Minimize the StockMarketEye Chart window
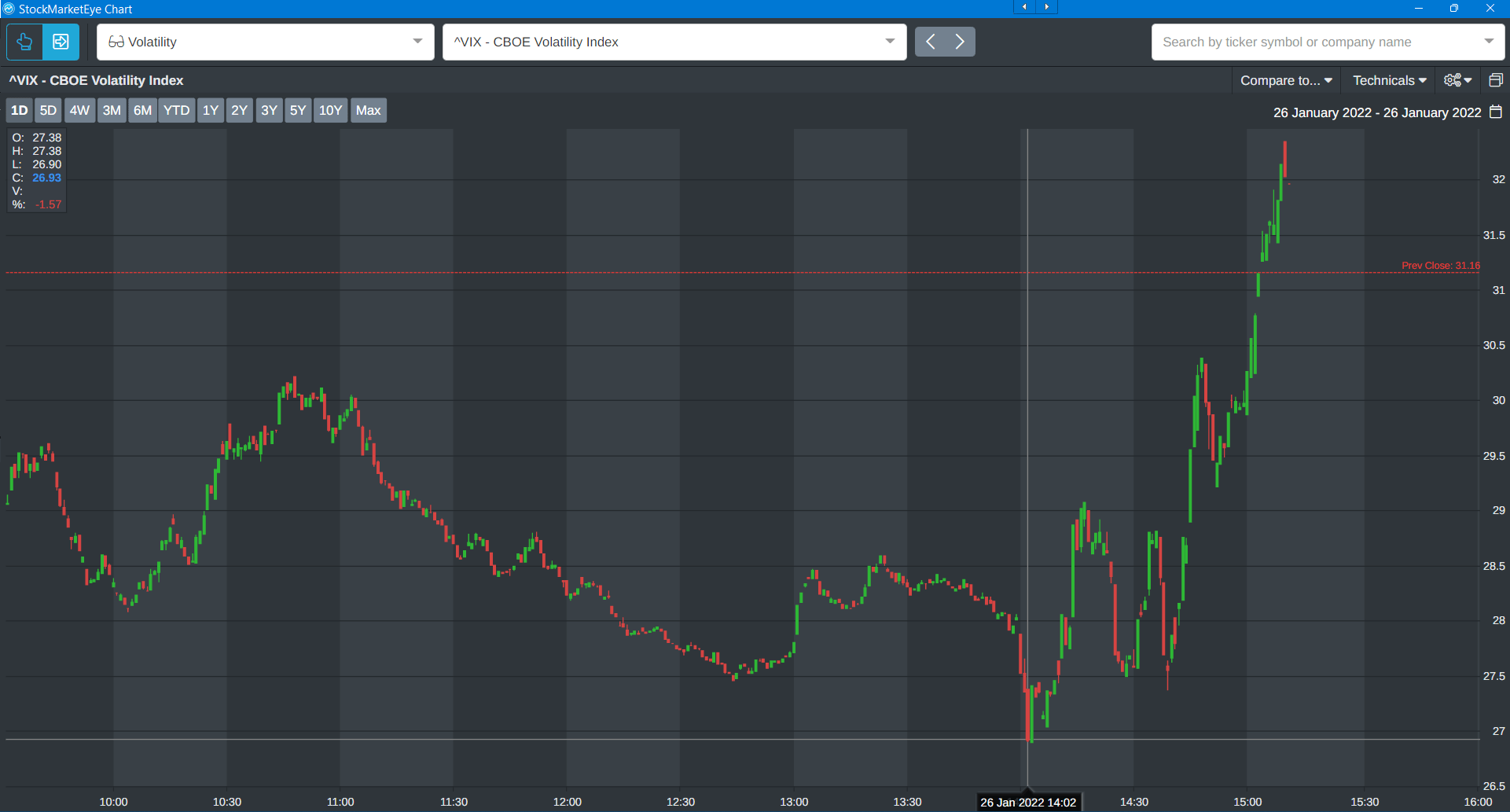The image size is (1510, 812). (1419, 8)
